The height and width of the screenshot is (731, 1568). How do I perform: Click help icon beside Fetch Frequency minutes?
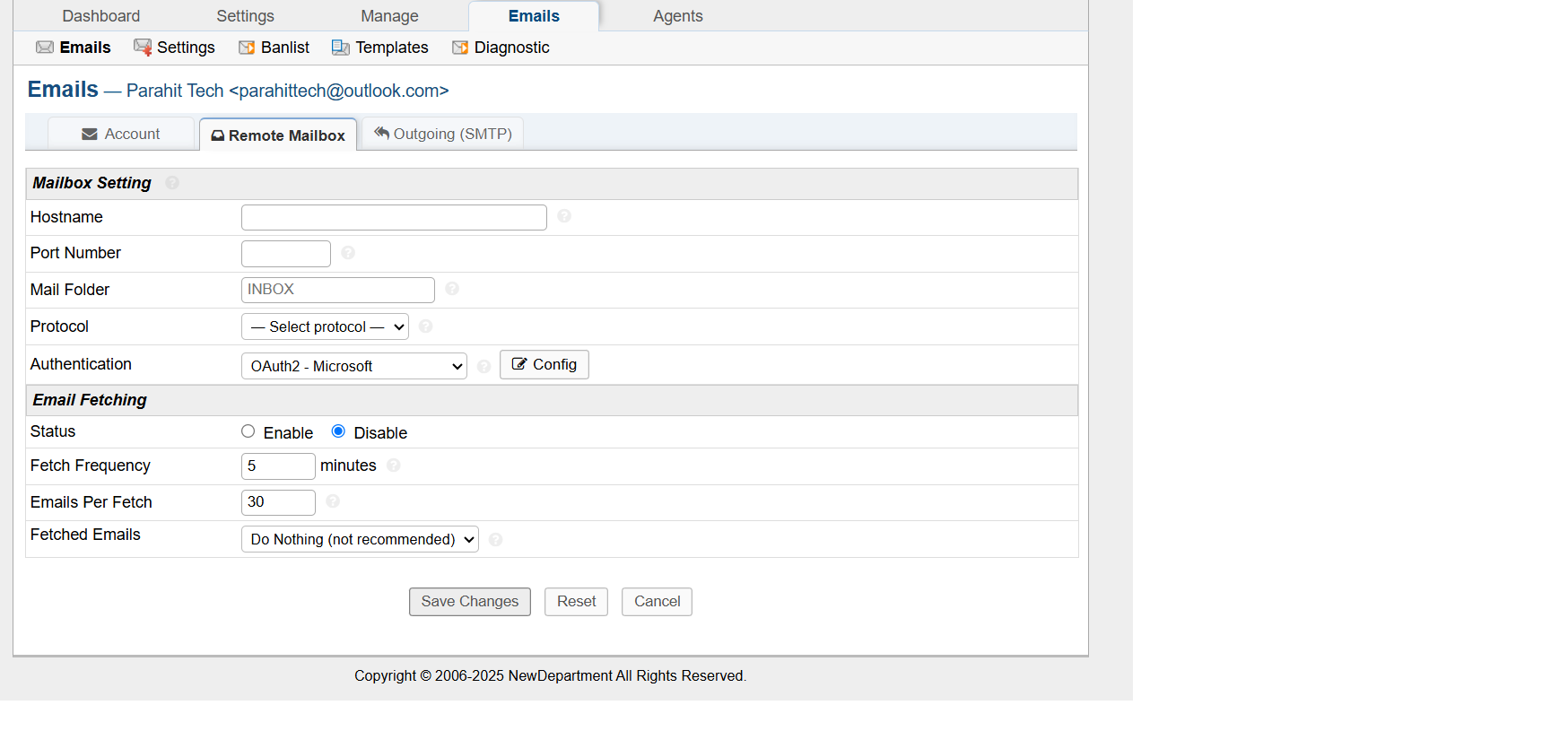[394, 466]
